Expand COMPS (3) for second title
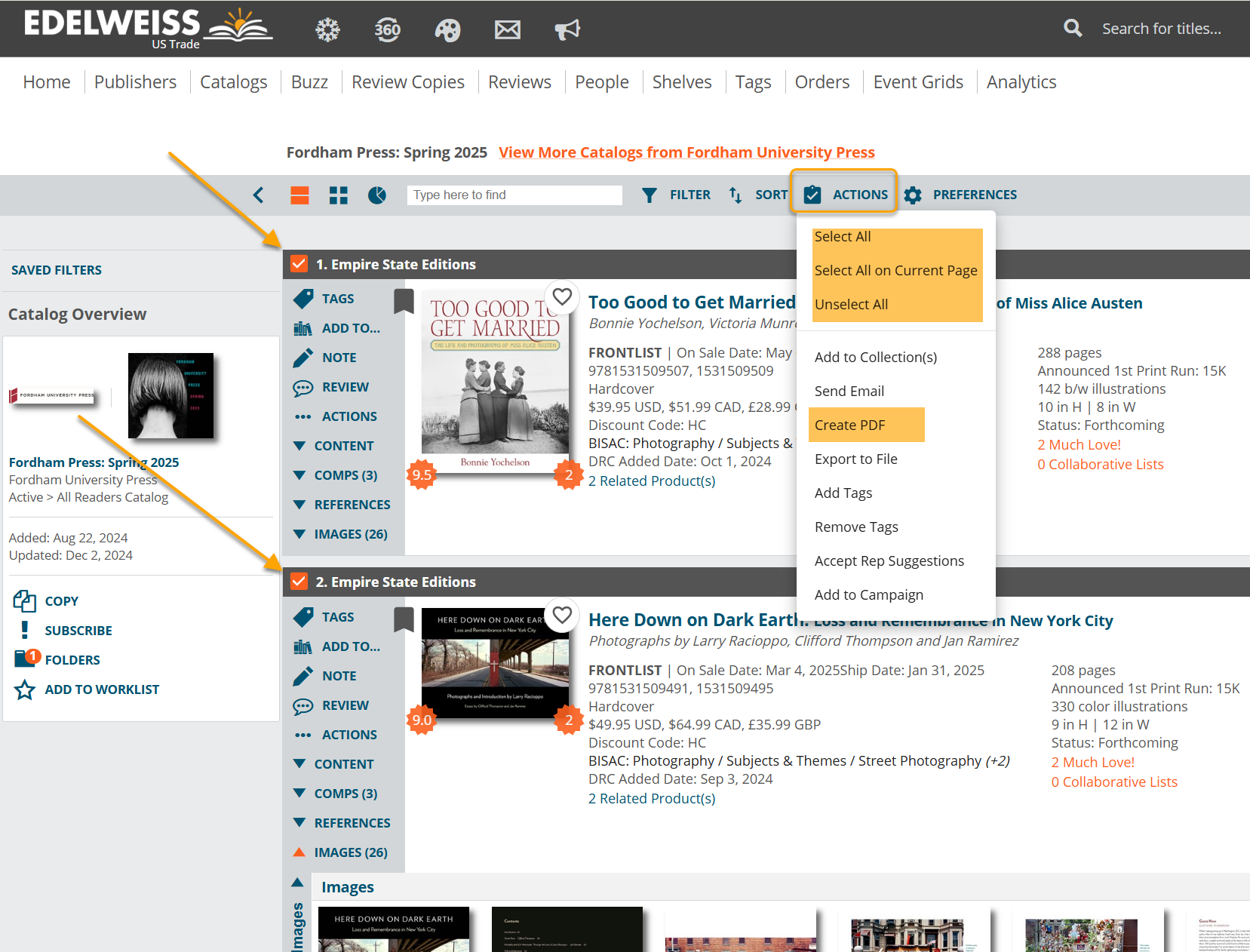The image size is (1250, 952). (336, 794)
